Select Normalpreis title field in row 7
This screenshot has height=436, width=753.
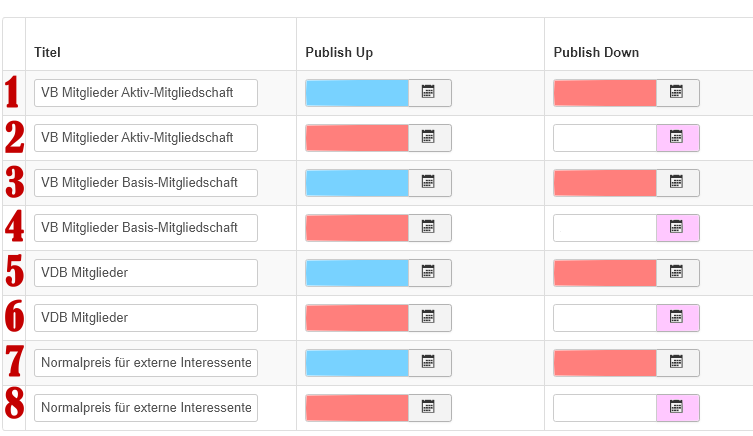click(x=146, y=363)
